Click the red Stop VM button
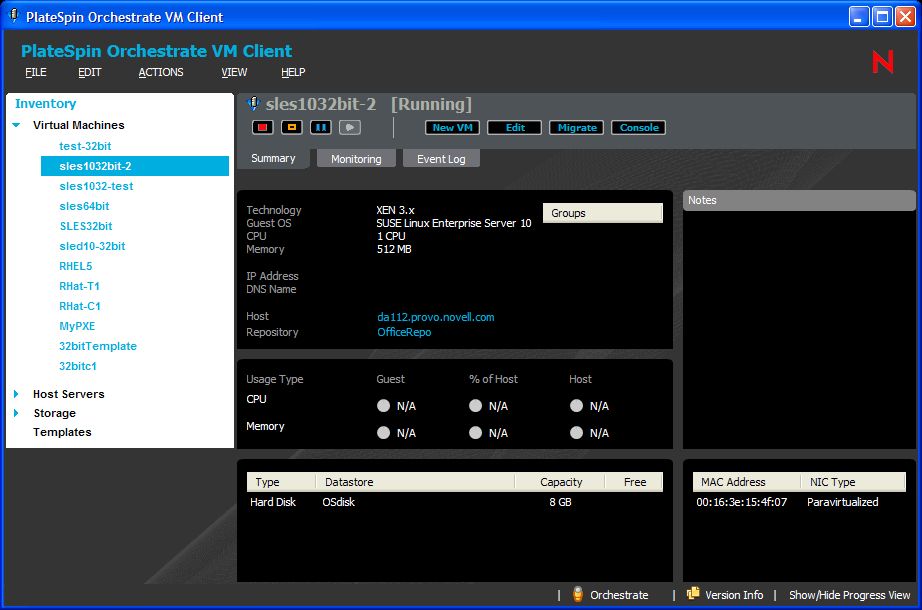The height and width of the screenshot is (610, 922). (262, 128)
